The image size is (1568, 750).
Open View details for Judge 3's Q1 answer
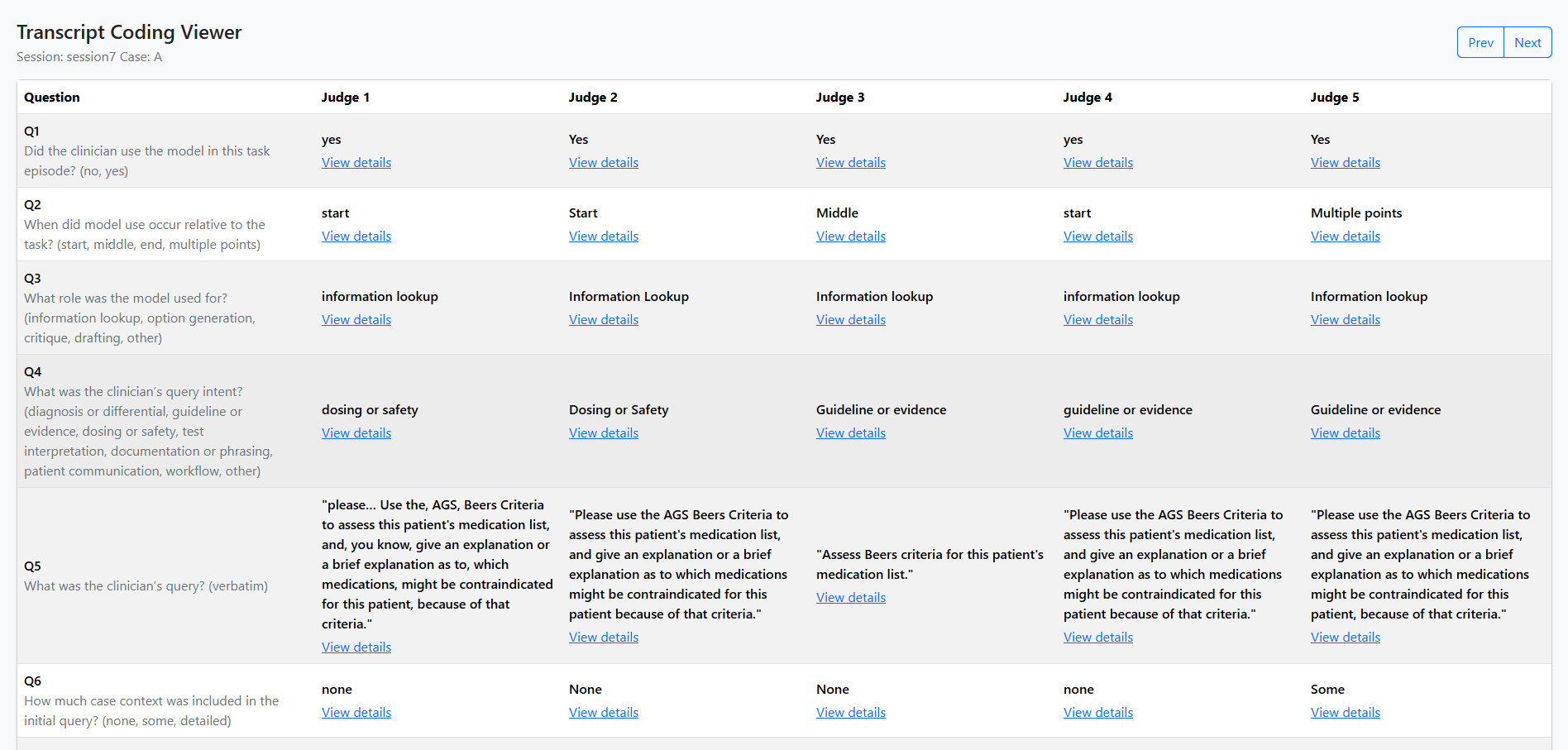click(850, 162)
